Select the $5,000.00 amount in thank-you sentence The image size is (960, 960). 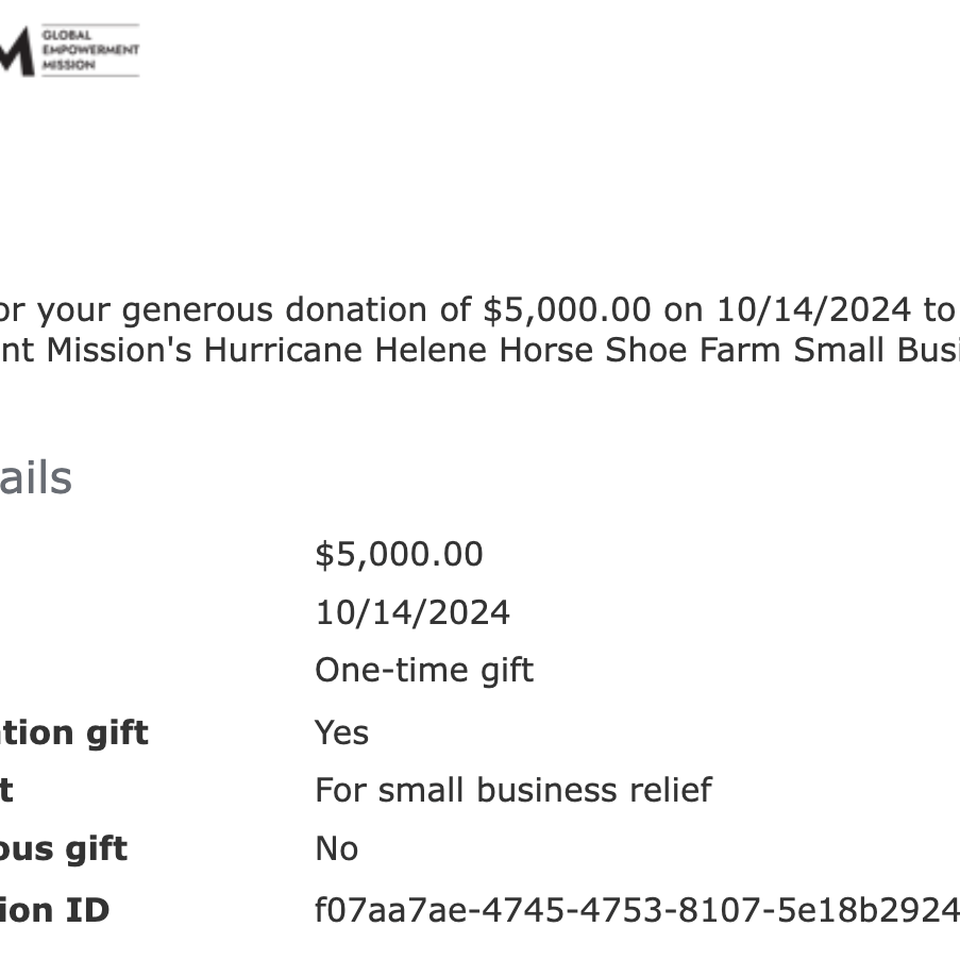[567, 310]
